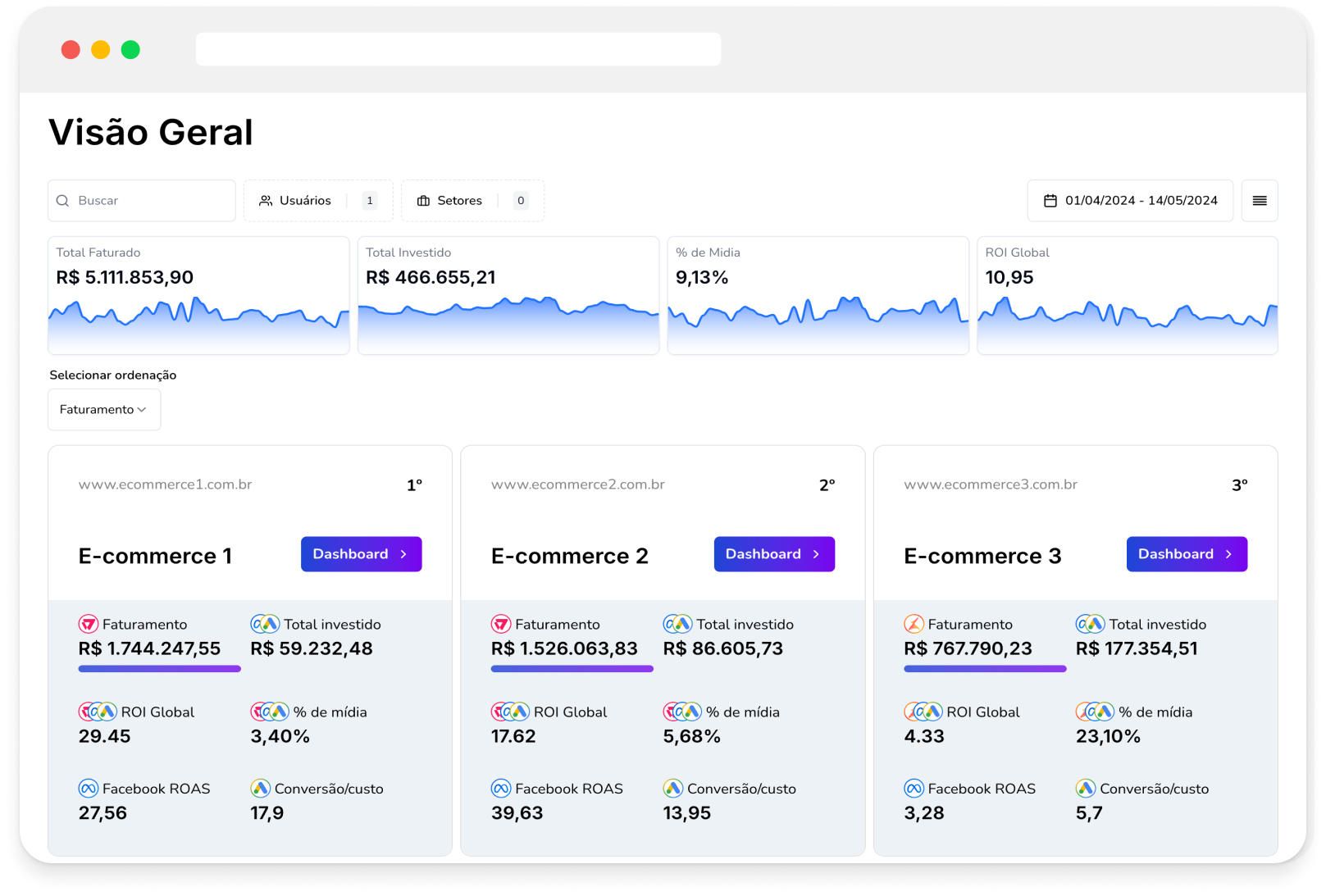The width and height of the screenshot is (1326, 896).
Task: Click R$ 1.744.247,55 revenue value
Action: tap(149, 648)
